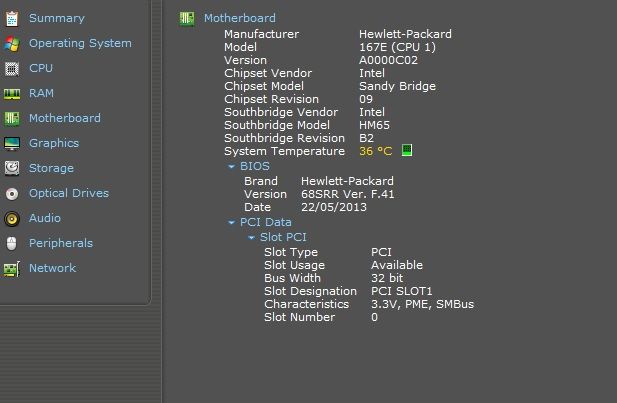Viewport: 617px width, 403px height.
Task: Click the Summary sidebar icon
Action: [x=12, y=18]
